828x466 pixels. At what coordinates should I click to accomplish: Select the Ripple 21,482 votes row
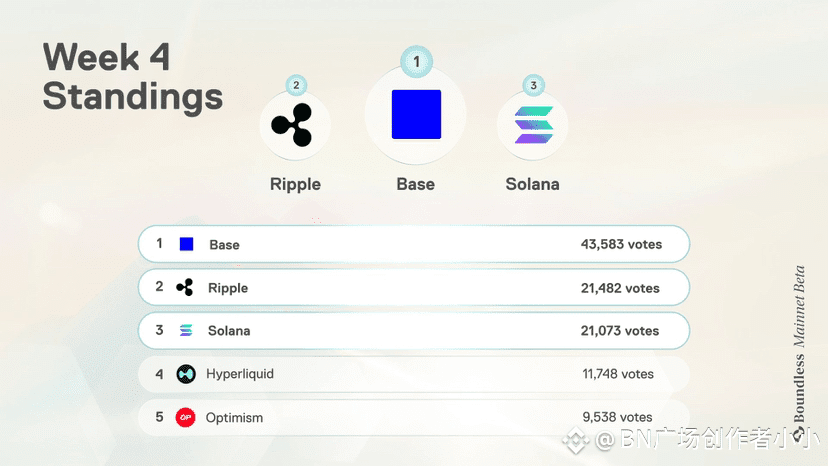[x=414, y=287]
